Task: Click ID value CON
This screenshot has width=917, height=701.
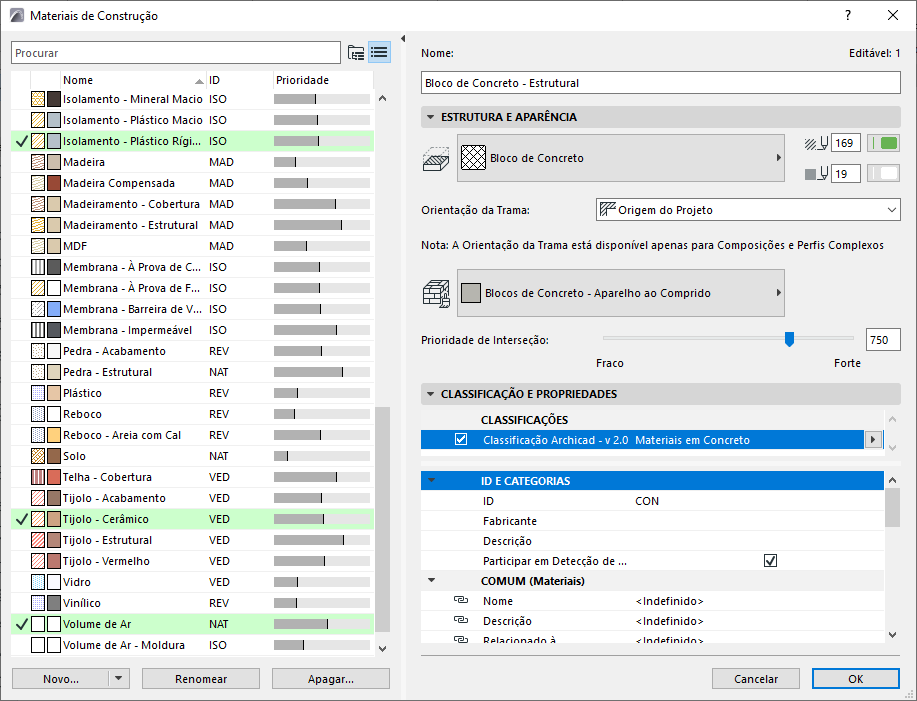Action: click(647, 501)
